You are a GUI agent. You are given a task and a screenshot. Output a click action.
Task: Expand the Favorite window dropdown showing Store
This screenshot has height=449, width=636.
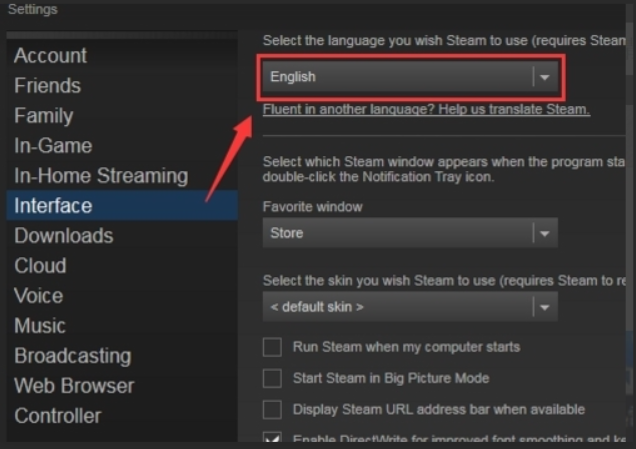(x=410, y=233)
